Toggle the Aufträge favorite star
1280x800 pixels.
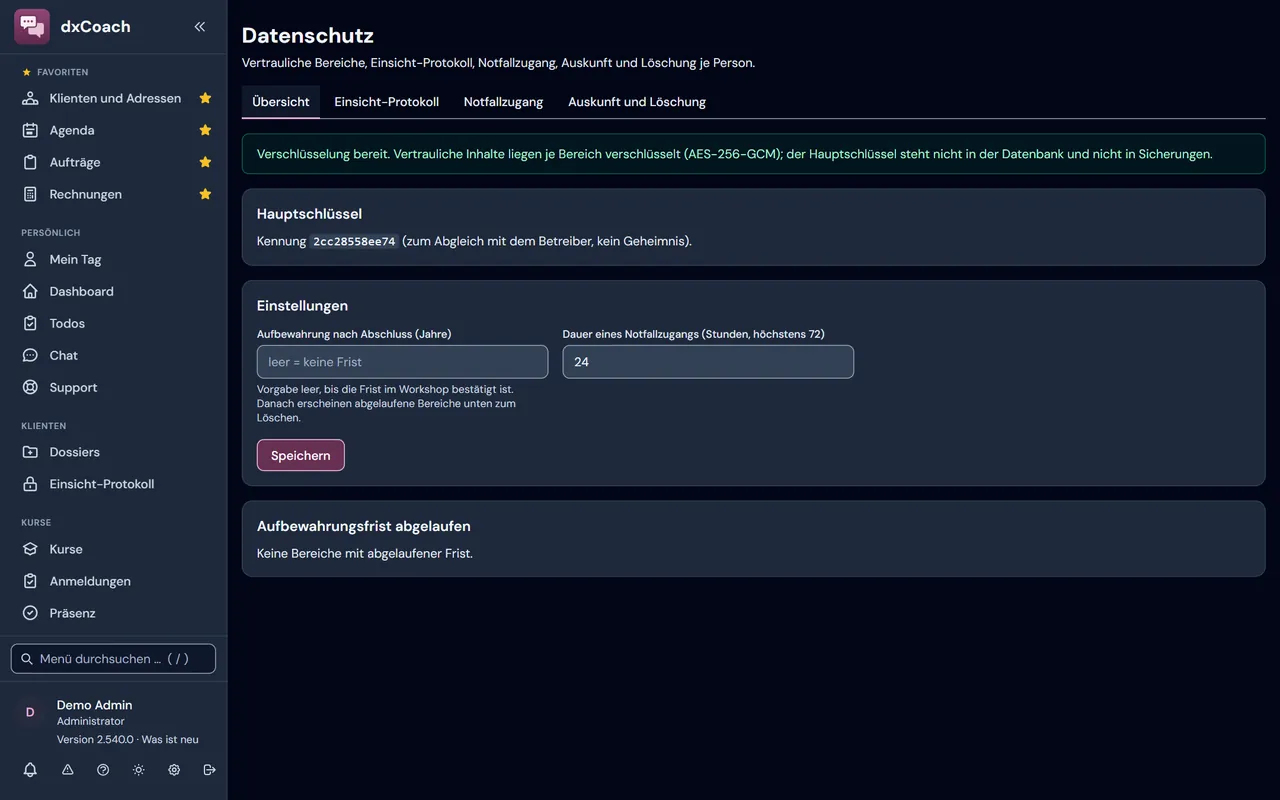[x=205, y=162]
